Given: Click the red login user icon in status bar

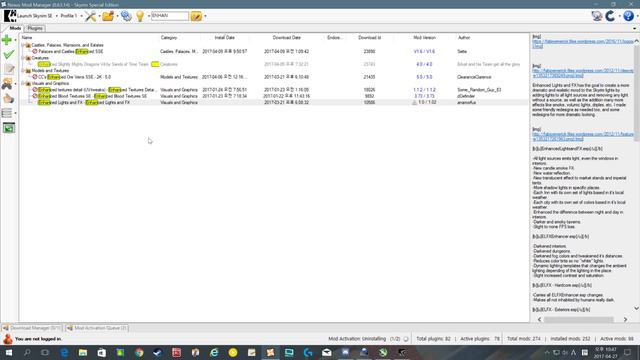Looking at the screenshot, I should tap(7, 339).
